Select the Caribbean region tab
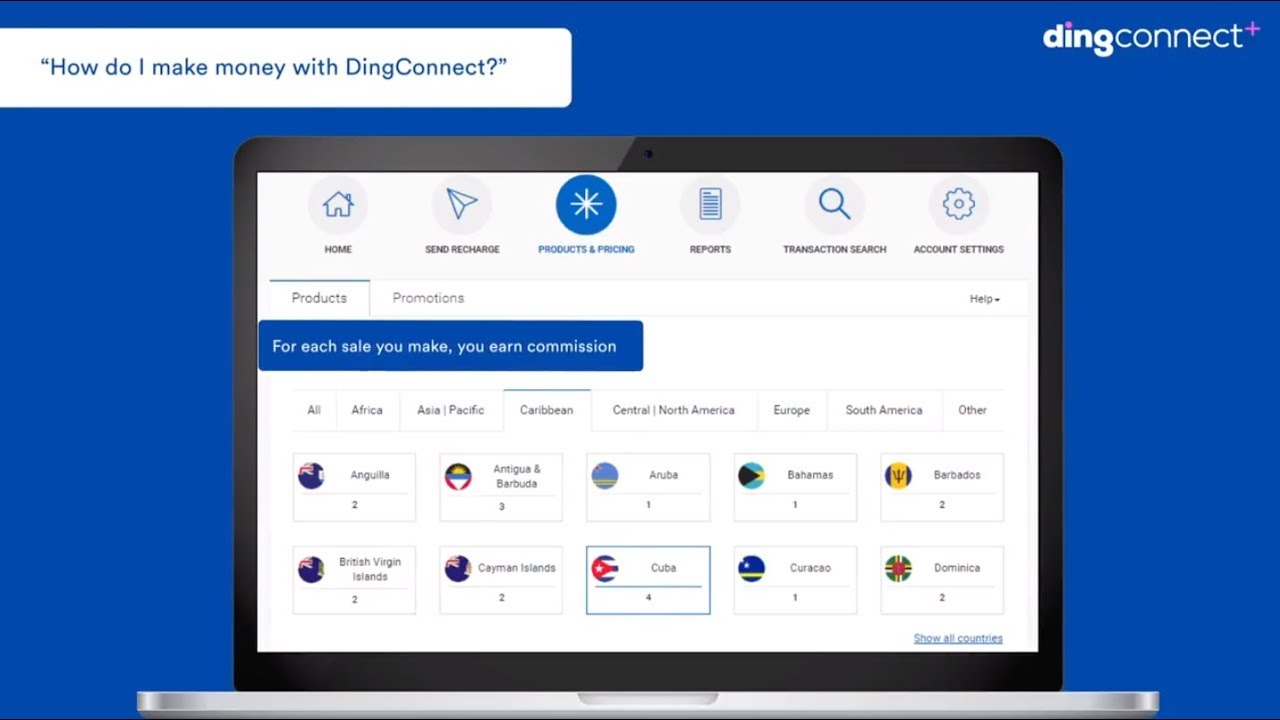 point(547,410)
